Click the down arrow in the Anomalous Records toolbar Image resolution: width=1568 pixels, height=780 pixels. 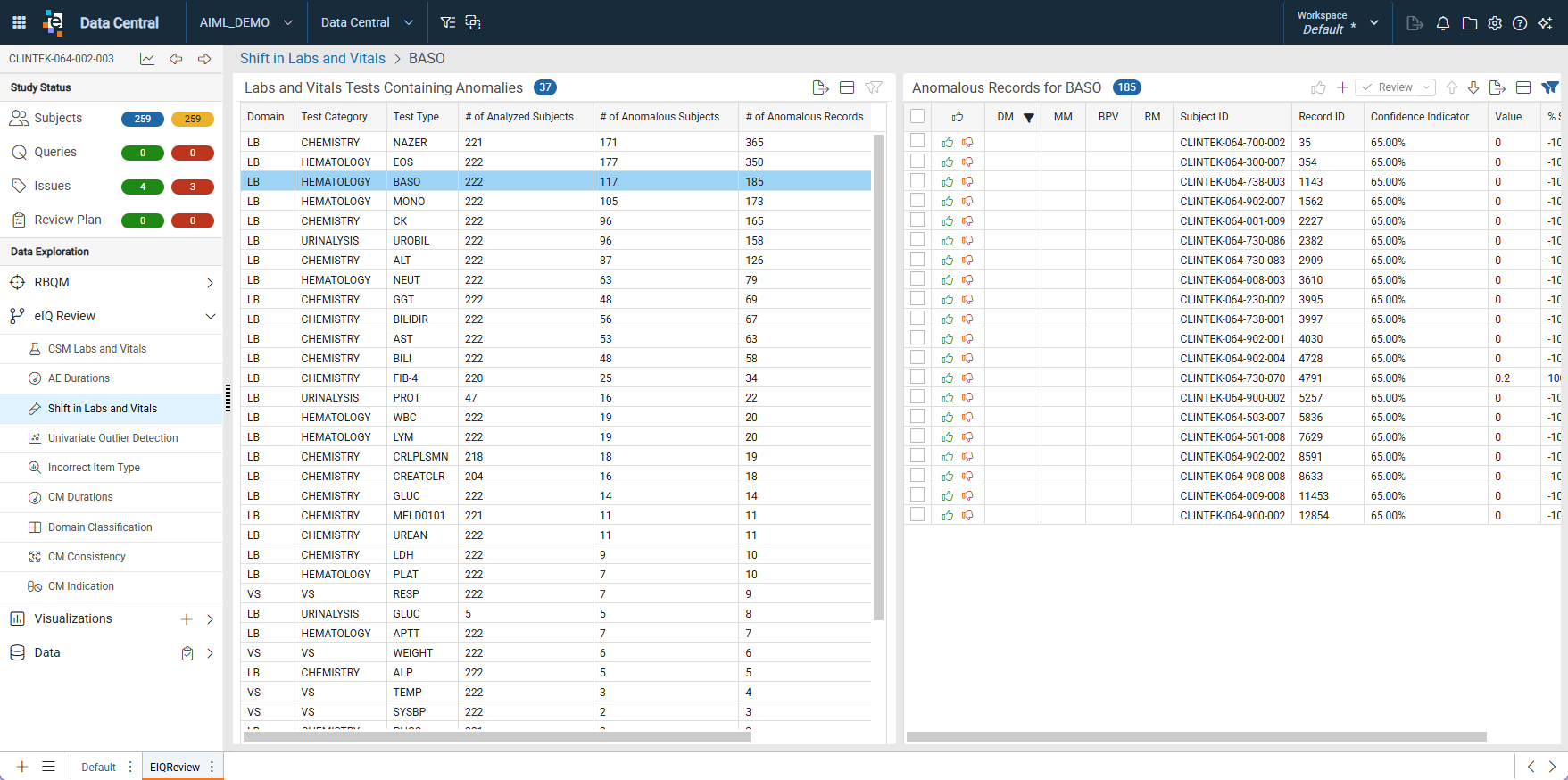[1473, 87]
